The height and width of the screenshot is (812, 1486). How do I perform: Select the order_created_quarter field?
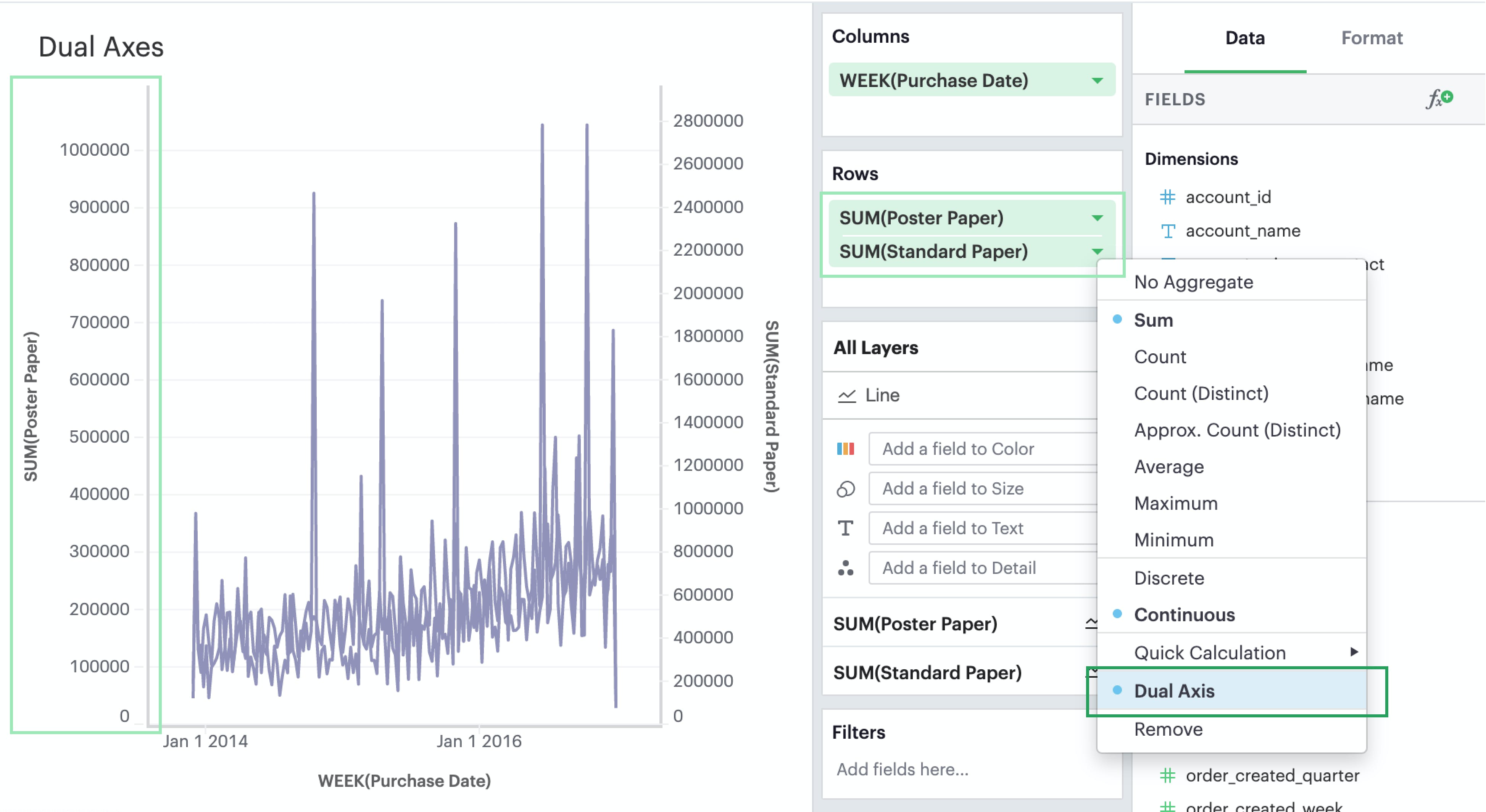1272,776
